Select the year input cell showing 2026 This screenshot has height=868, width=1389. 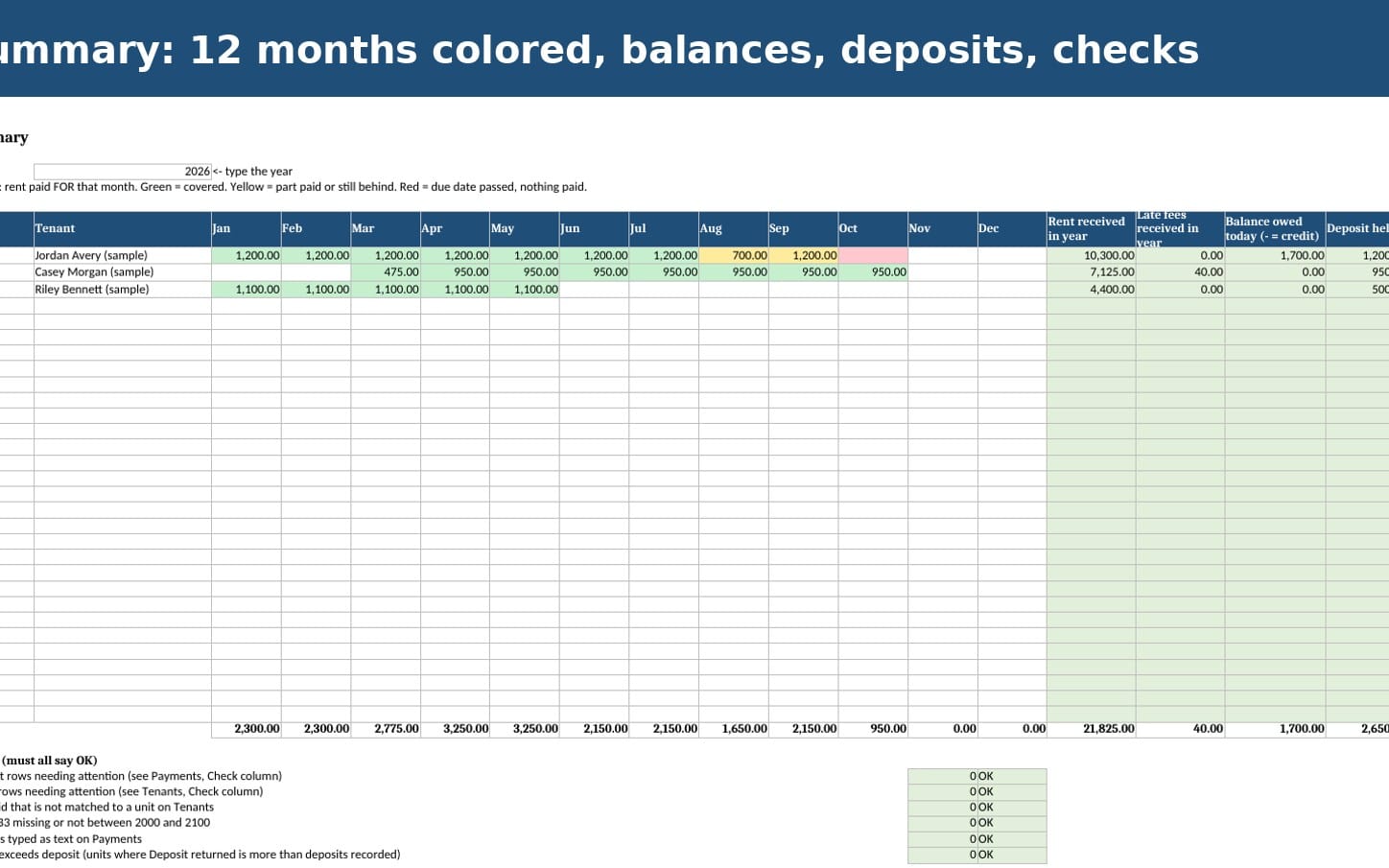click(x=123, y=172)
